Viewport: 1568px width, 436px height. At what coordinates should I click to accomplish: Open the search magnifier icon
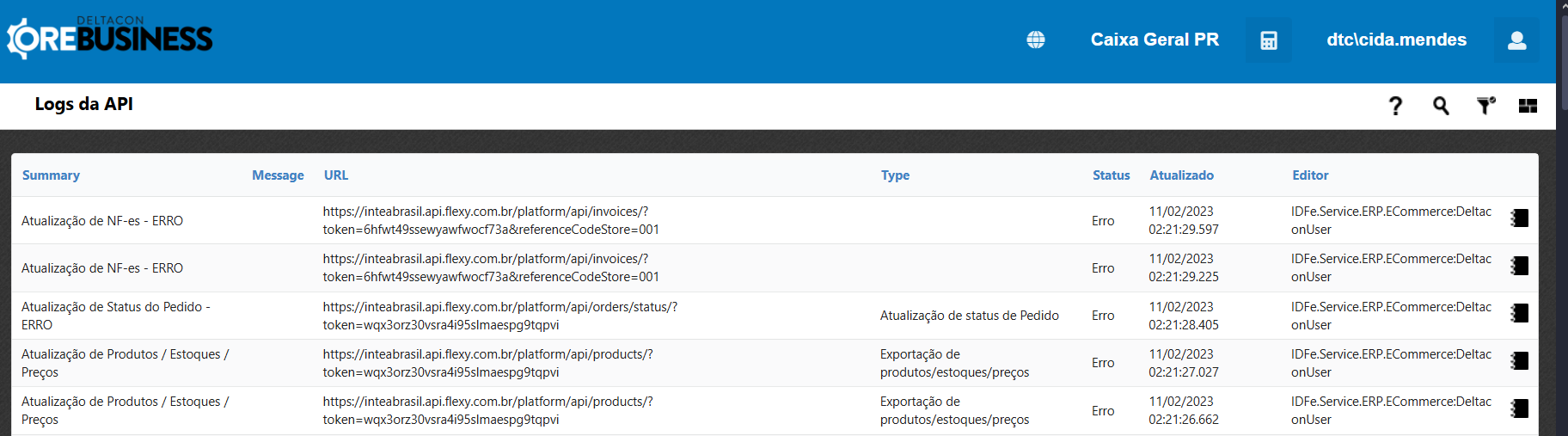point(1441,106)
